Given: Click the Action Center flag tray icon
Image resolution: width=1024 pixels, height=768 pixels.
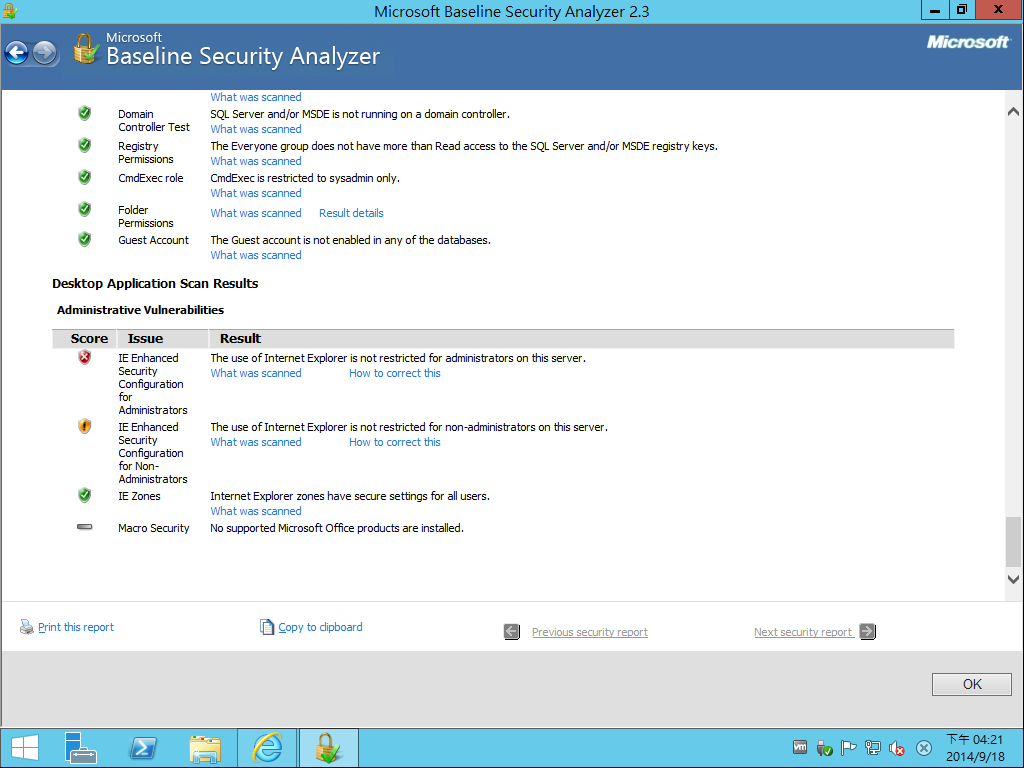Looking at the screenshot, I should [848, 747].
